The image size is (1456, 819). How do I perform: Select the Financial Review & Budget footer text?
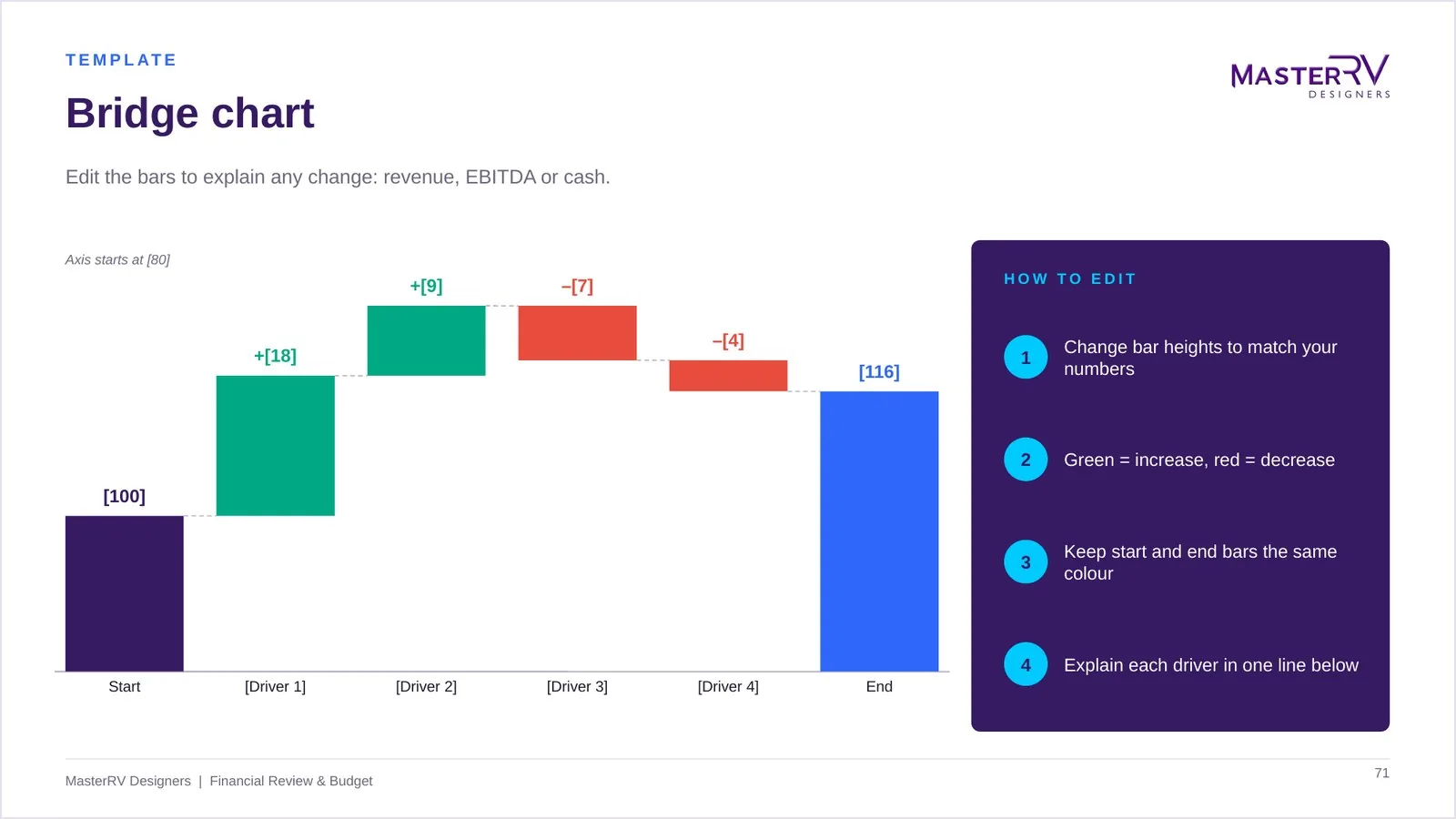coord(291,781)
